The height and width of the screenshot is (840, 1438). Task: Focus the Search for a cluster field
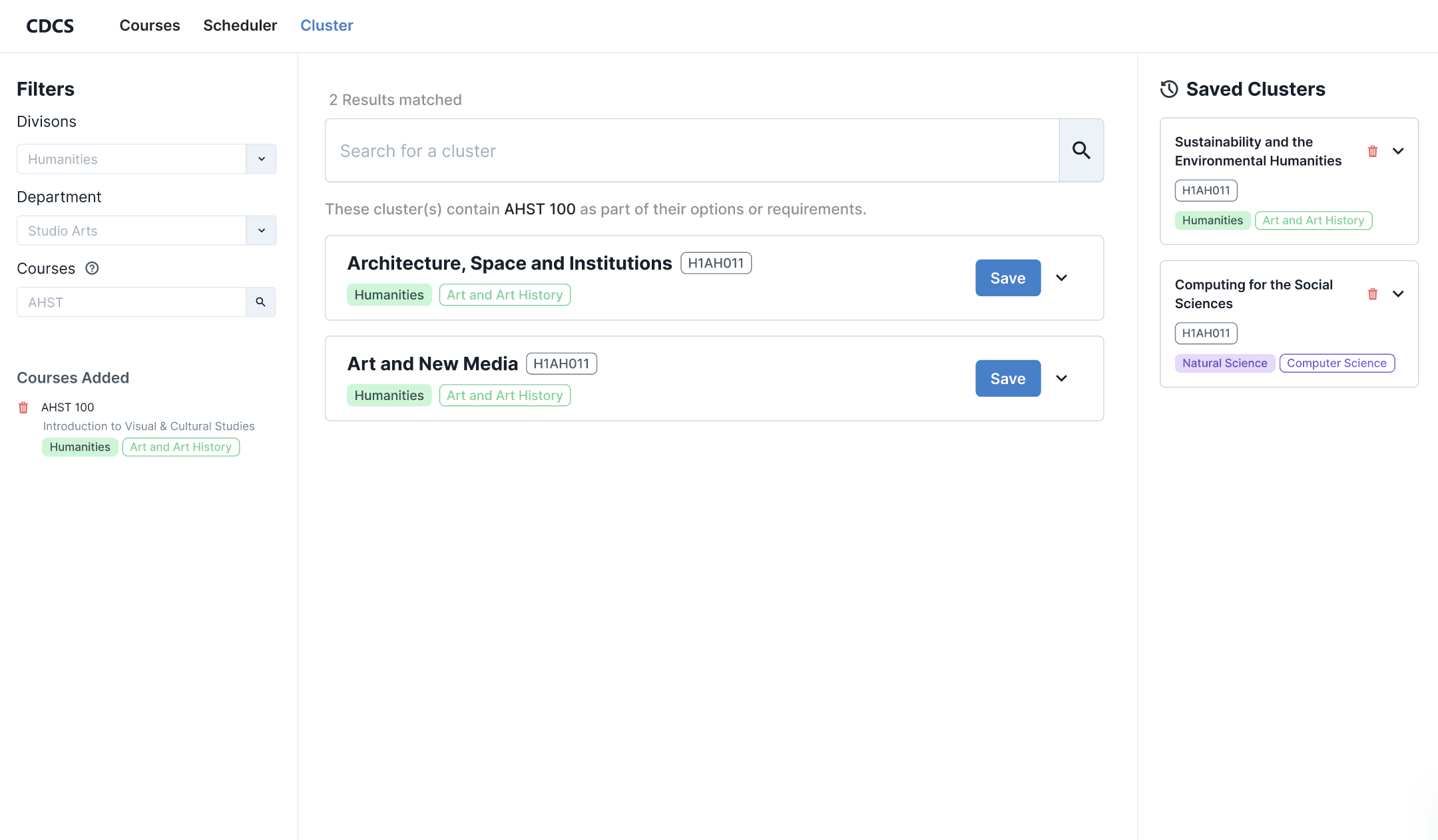(692, 150)
